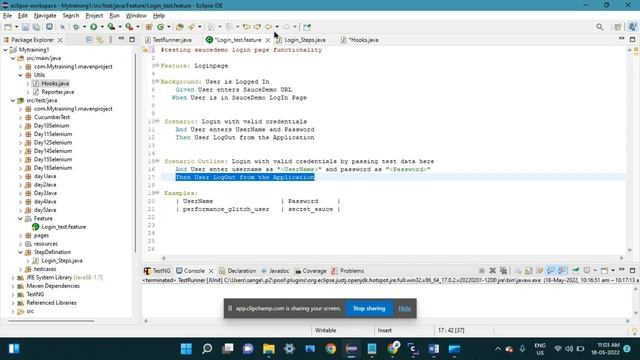Click the New Java Class toolbar icon

pyautogui.click(x=161, y=27)
